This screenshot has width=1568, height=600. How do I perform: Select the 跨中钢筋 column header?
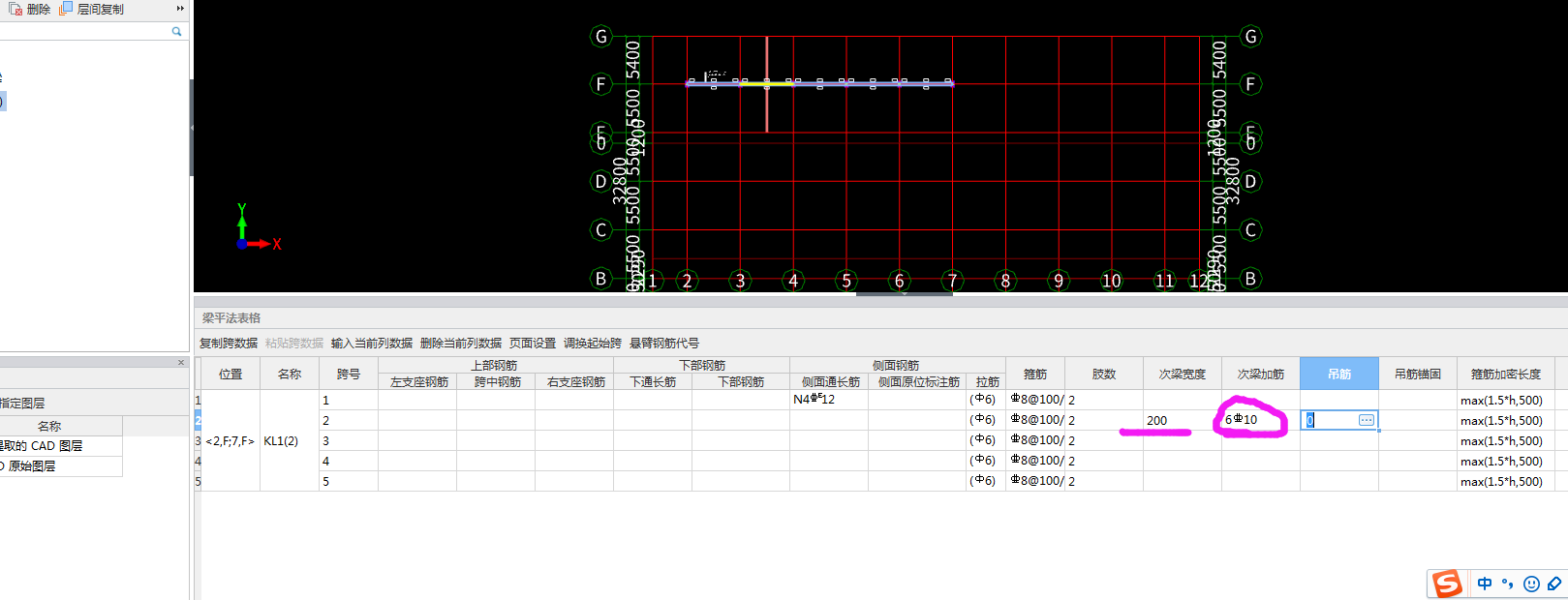click(497, 382)
